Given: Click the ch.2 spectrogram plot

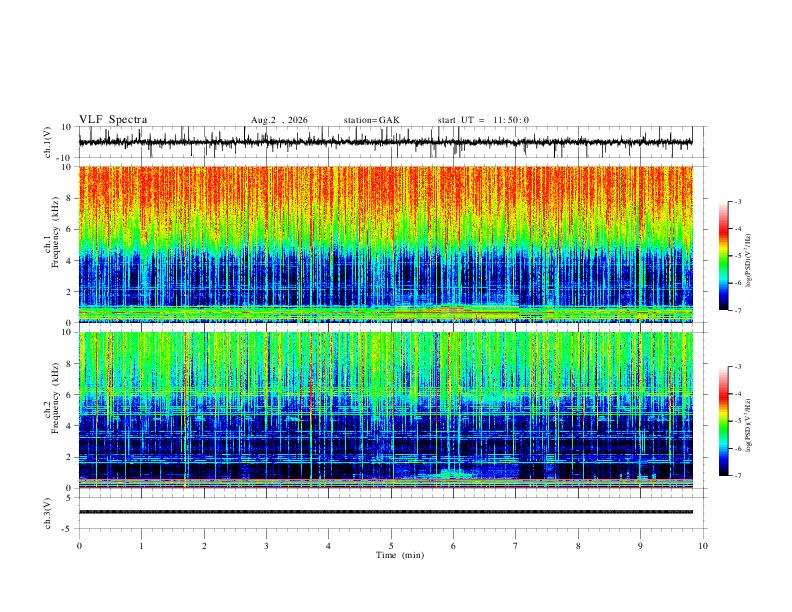Looking at the screenshot, I should [x=385, y=410].
